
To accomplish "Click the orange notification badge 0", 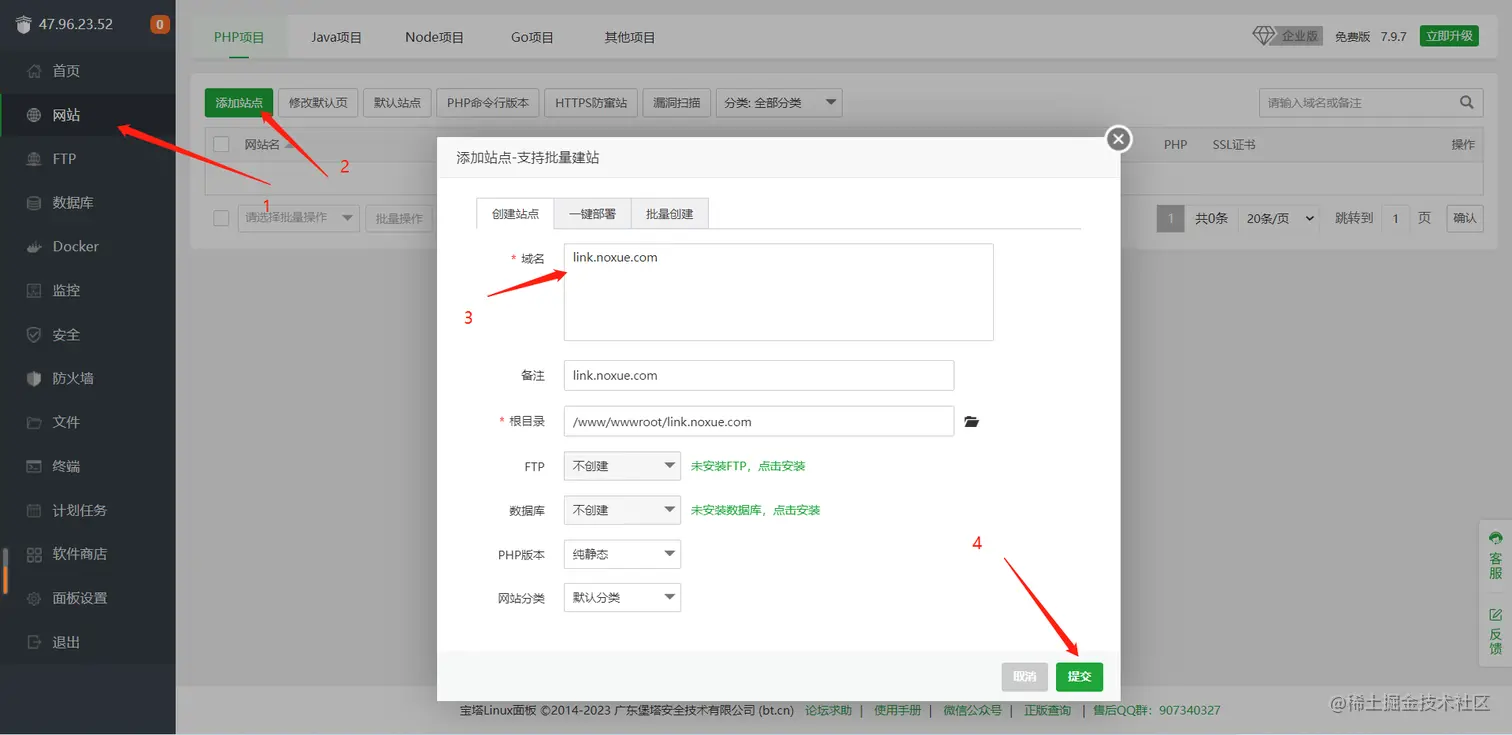I will pyautogui.click(x=160, y=24).
